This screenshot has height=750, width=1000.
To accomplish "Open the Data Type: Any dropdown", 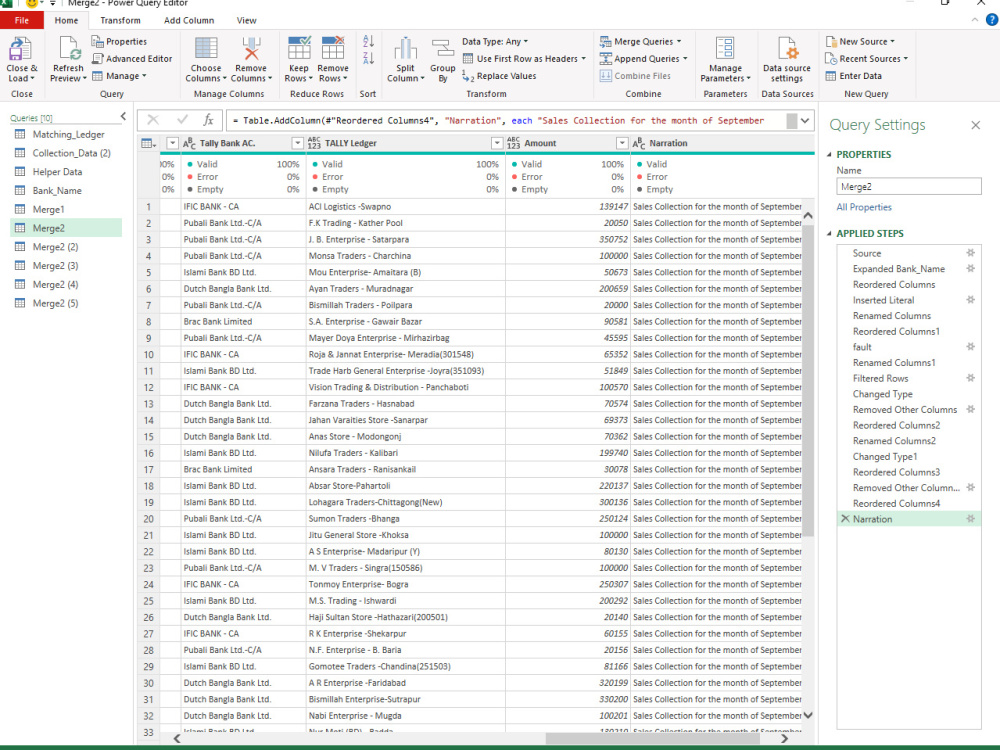I will point(495,41).
